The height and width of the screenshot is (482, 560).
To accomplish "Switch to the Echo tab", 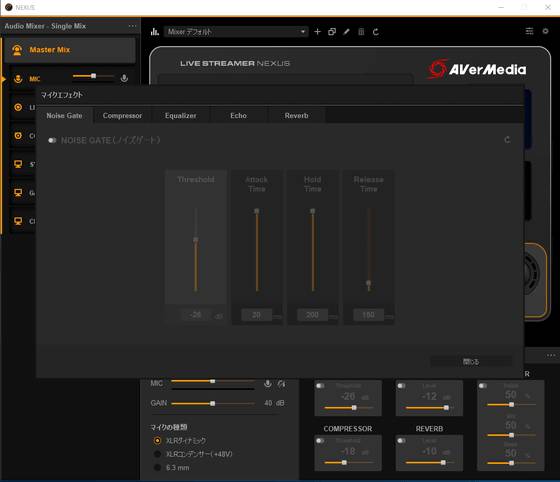I will pyautogui.click(x=238, y=116).
